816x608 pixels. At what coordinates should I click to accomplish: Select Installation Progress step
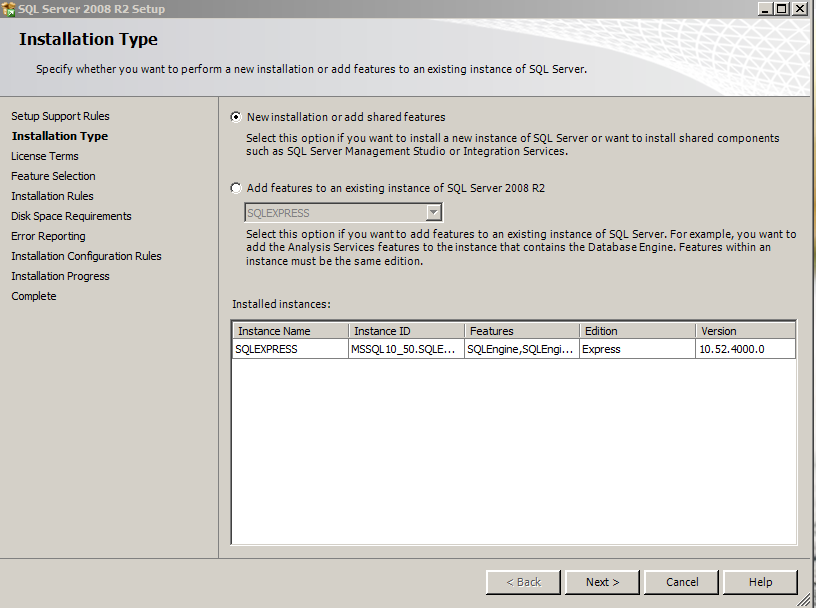pyautogui.click(x=60, y=276)
